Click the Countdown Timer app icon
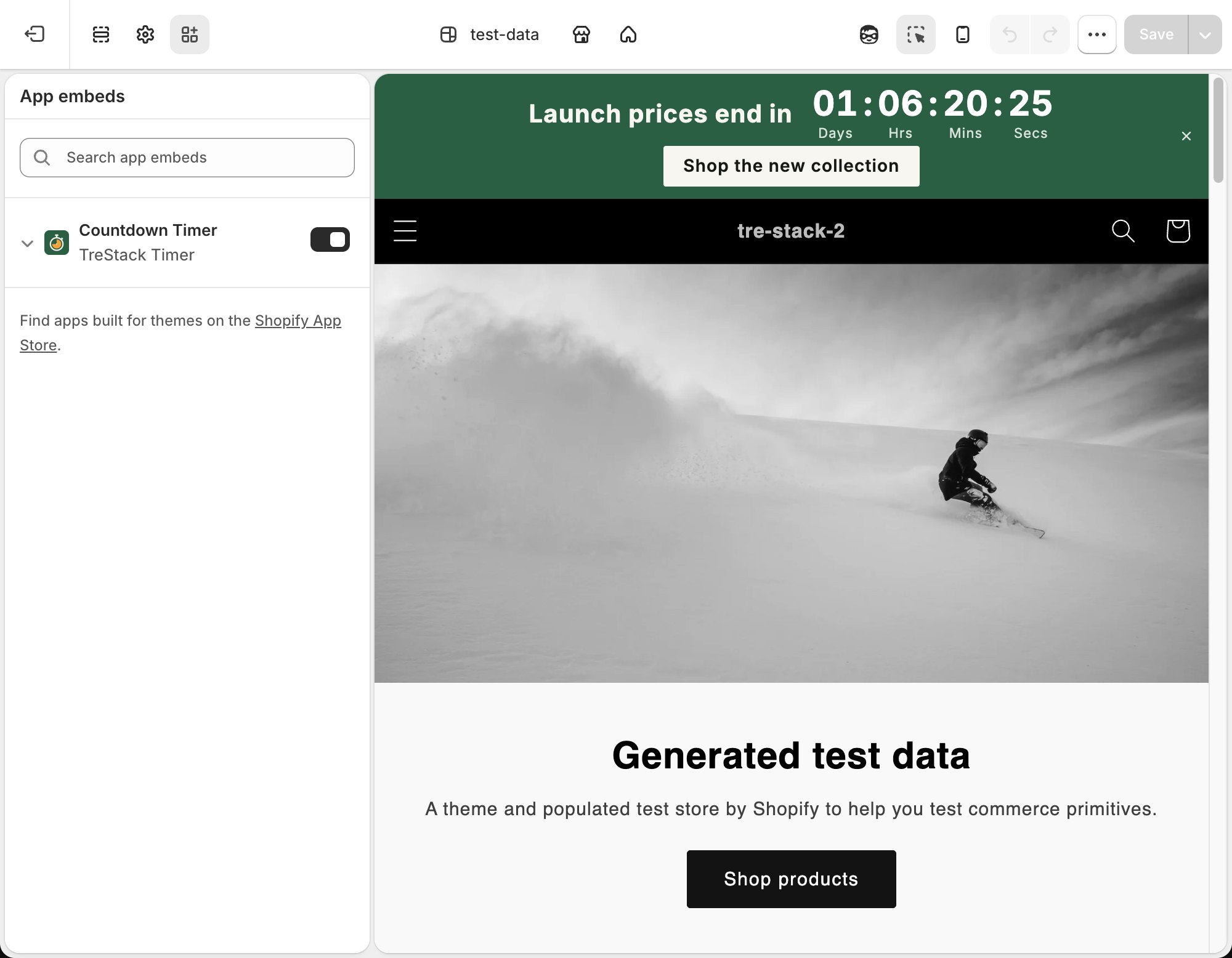The width and height of the screenshot is (1232, 958). click(57, 243)
